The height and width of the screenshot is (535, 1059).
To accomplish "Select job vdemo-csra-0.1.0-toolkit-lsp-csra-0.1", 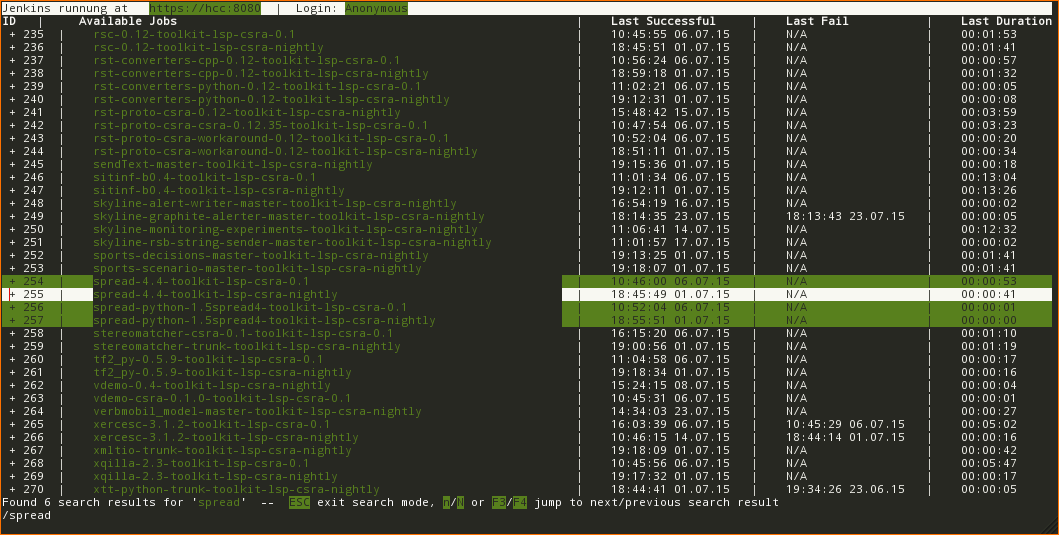I will pos(222,399).
